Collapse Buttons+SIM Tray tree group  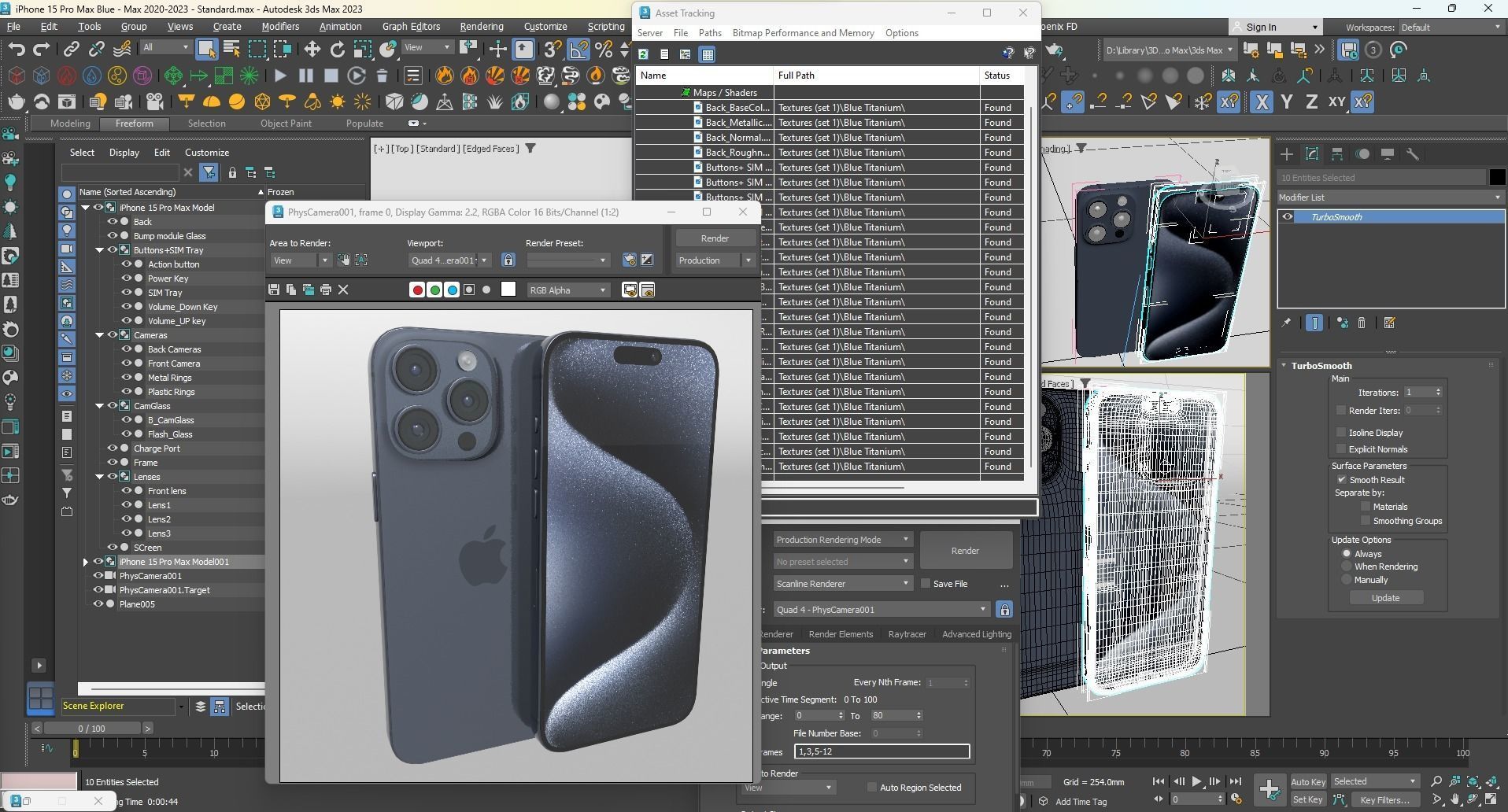coord(100,250)
